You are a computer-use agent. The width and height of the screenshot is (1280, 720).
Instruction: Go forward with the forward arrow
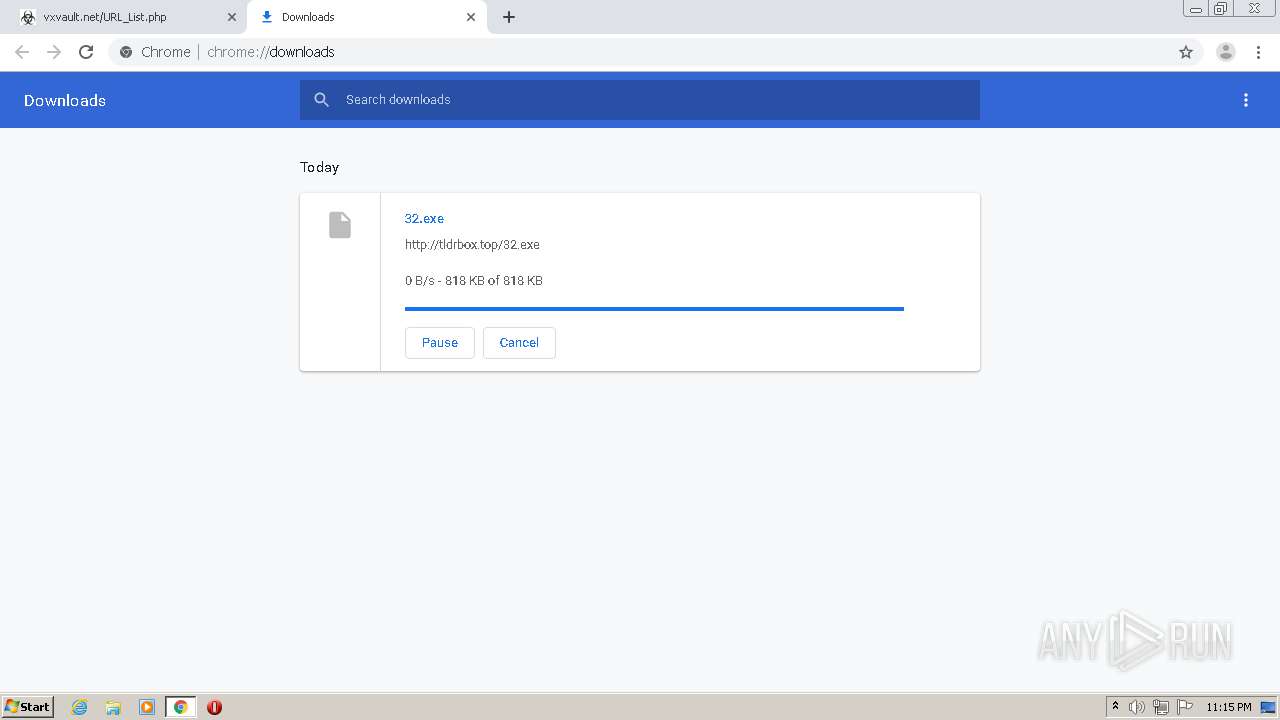54,52
